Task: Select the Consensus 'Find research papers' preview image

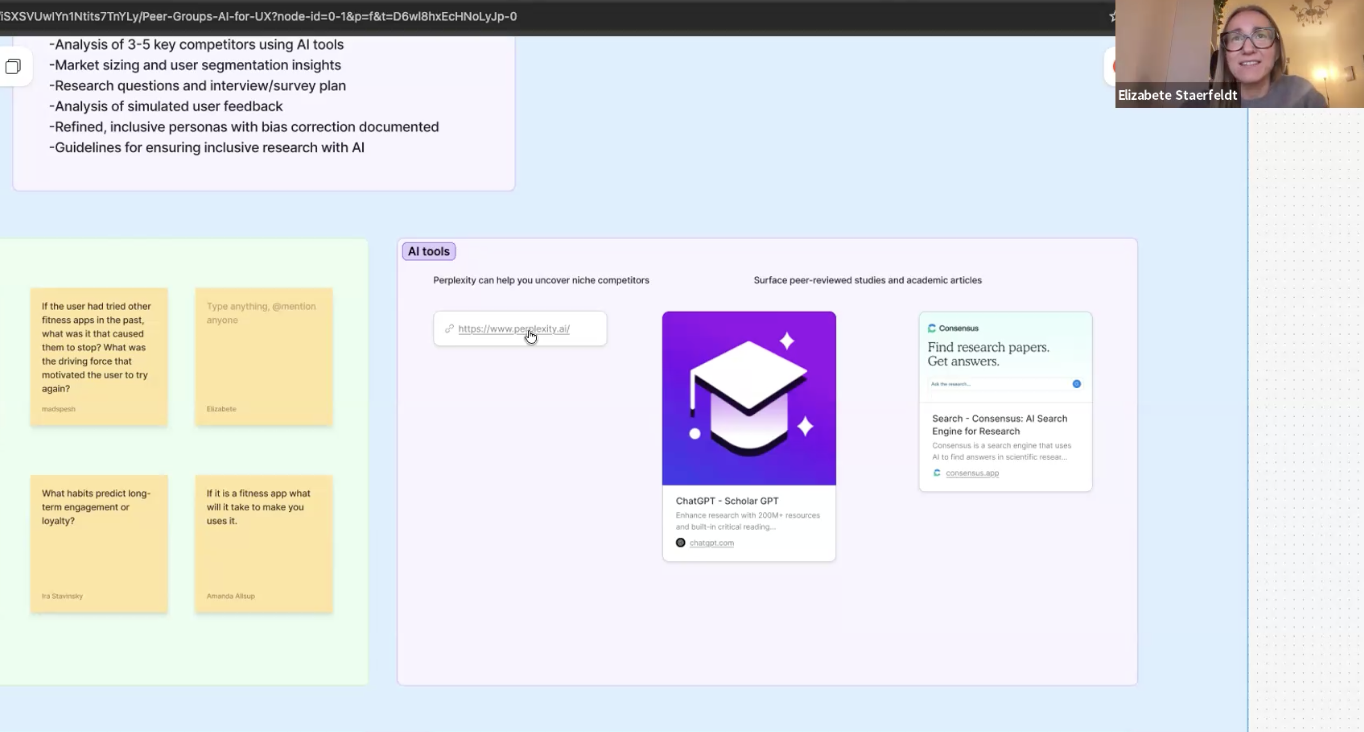Action: [x=1005, y=357]
